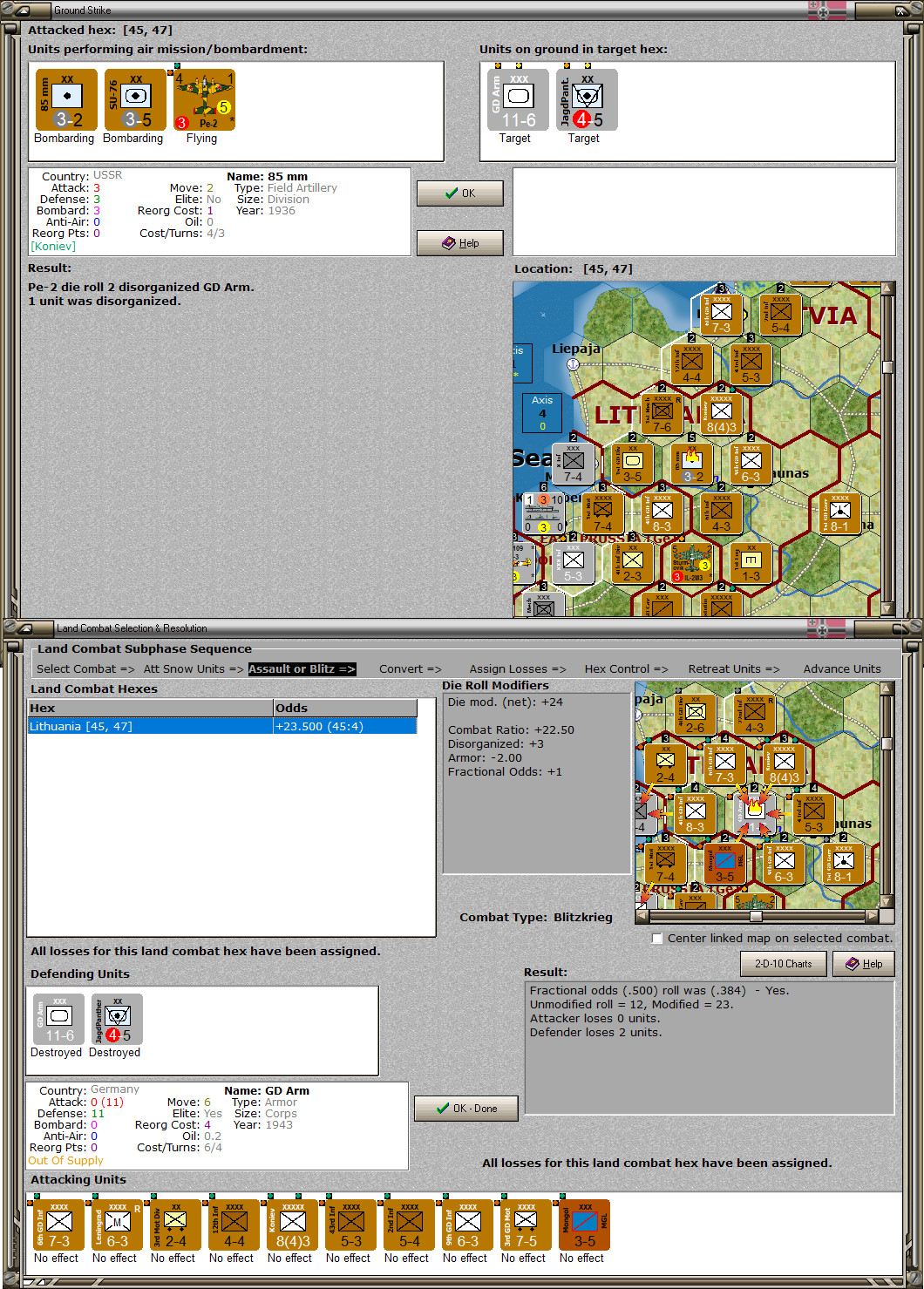924x1289 pixels.
Task: Click the IL-2M3 aircraft on Ground Strike map
Action: click(692, 563)
